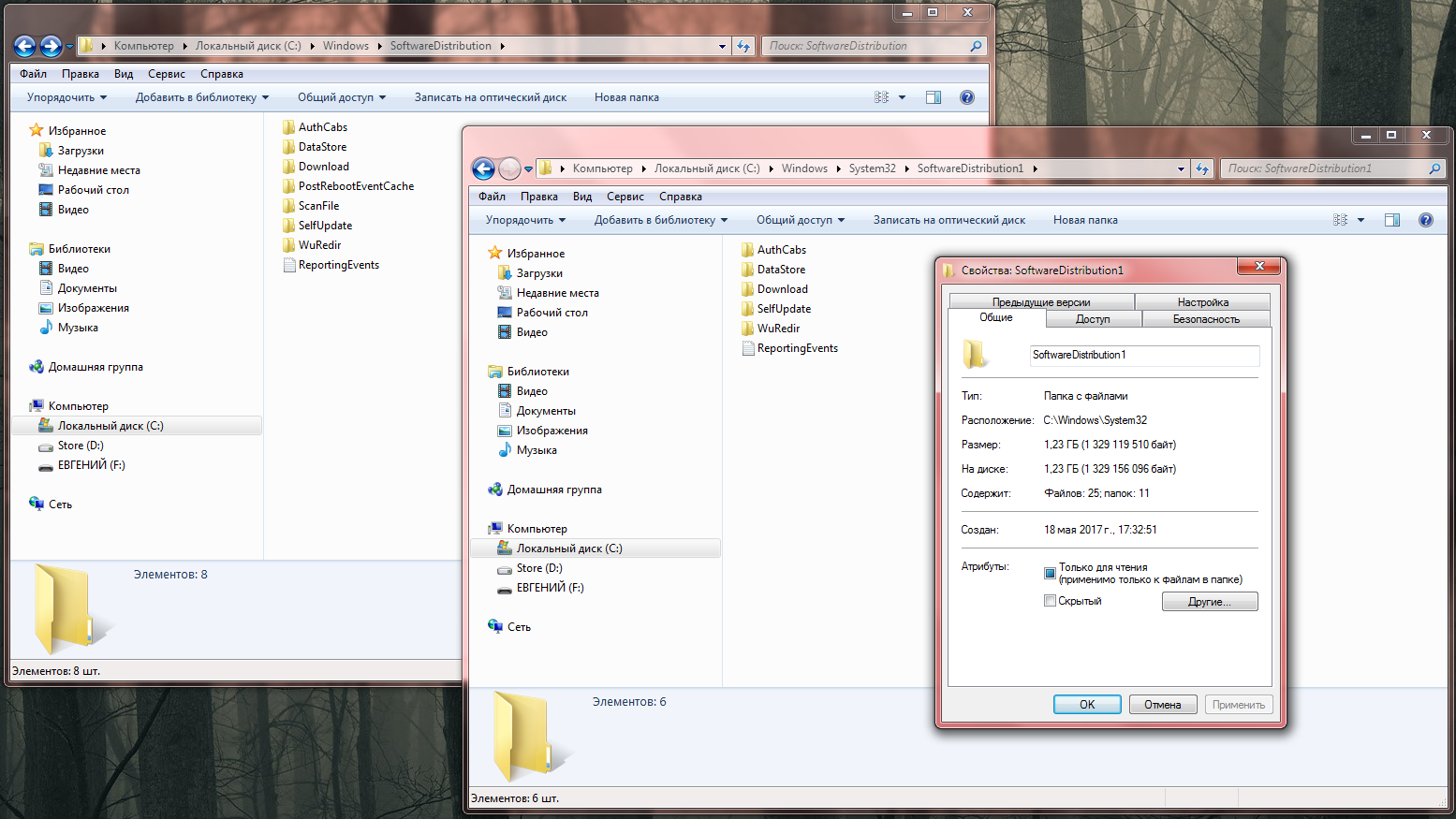
Task: Select AuthCabs folder in rear window
Action: pos(315,127)
